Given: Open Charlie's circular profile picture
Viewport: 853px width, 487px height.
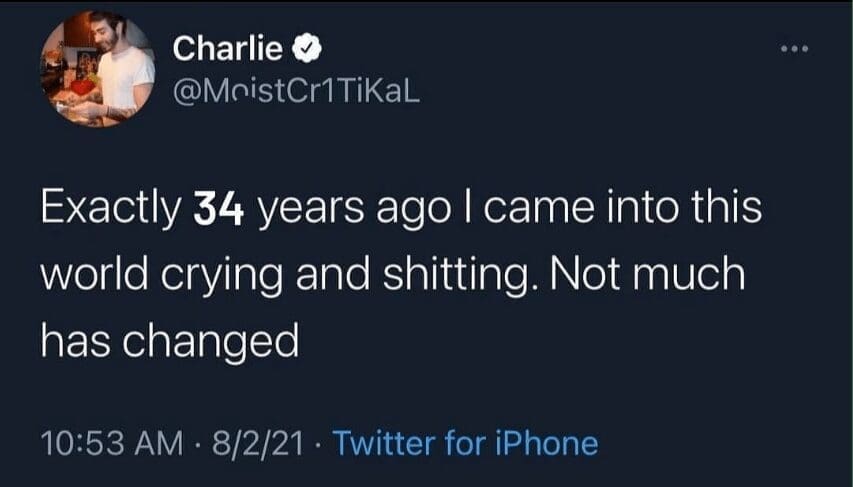Looking at the screenshot, I should (97, 70).
